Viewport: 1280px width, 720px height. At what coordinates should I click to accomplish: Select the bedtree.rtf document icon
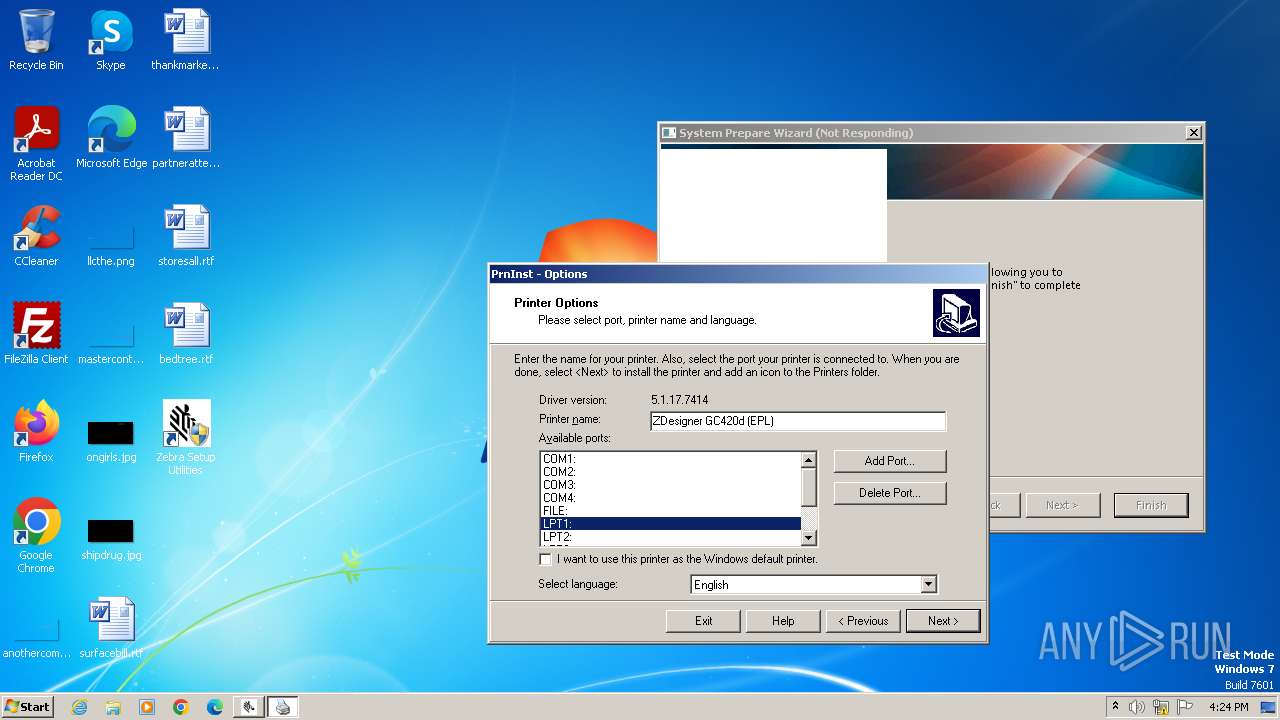point(186,334)
